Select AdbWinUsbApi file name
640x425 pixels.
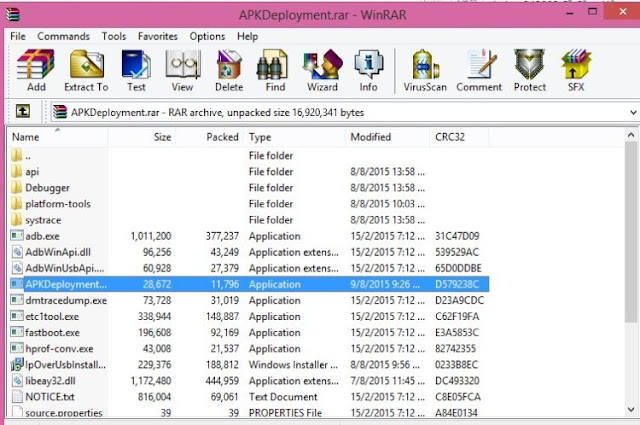(x=64, y=268)
